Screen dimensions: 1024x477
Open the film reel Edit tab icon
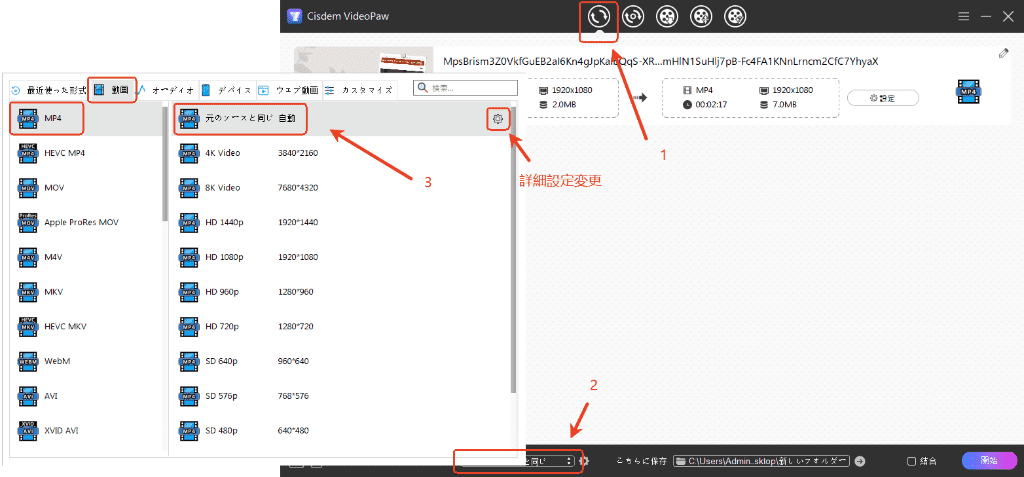(736, 16)
